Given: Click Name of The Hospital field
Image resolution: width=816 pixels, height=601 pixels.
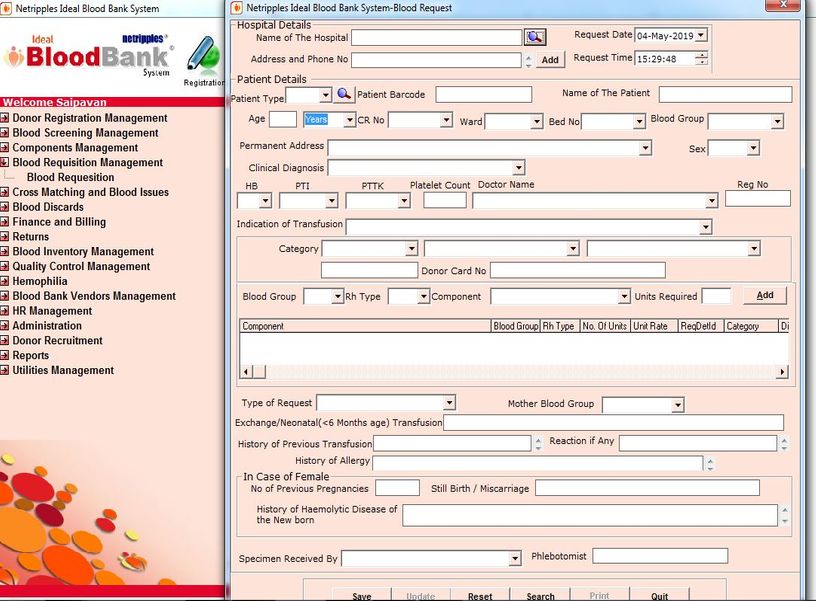Looking at the screenshot, I should (437, 37).
